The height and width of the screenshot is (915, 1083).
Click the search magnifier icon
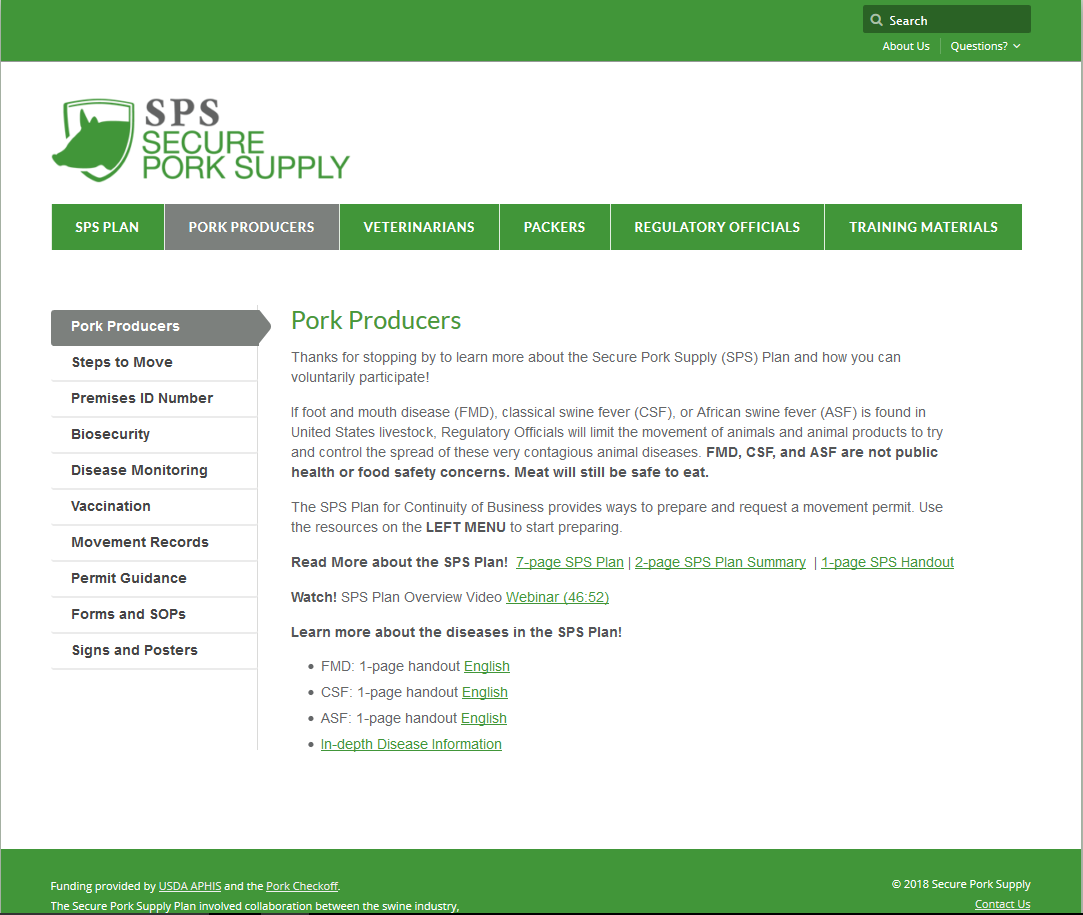(x=876, y=20)
